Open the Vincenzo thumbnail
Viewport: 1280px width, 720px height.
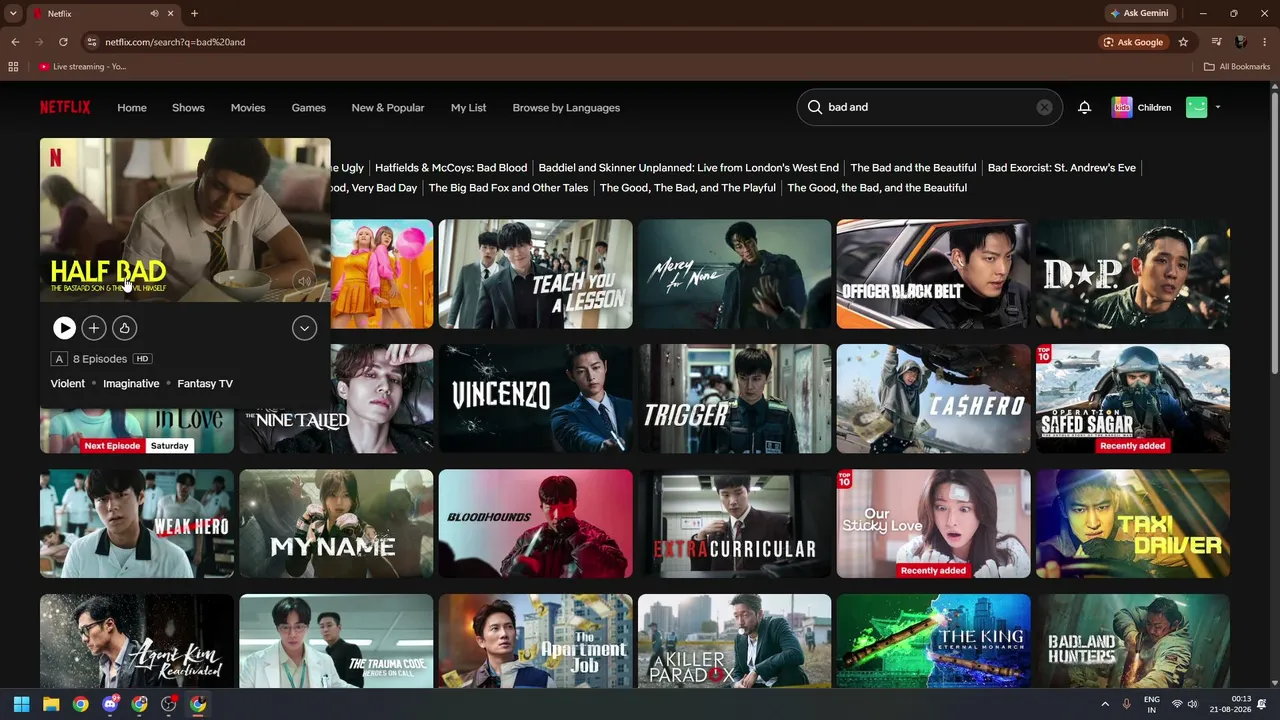click(535, 399)
